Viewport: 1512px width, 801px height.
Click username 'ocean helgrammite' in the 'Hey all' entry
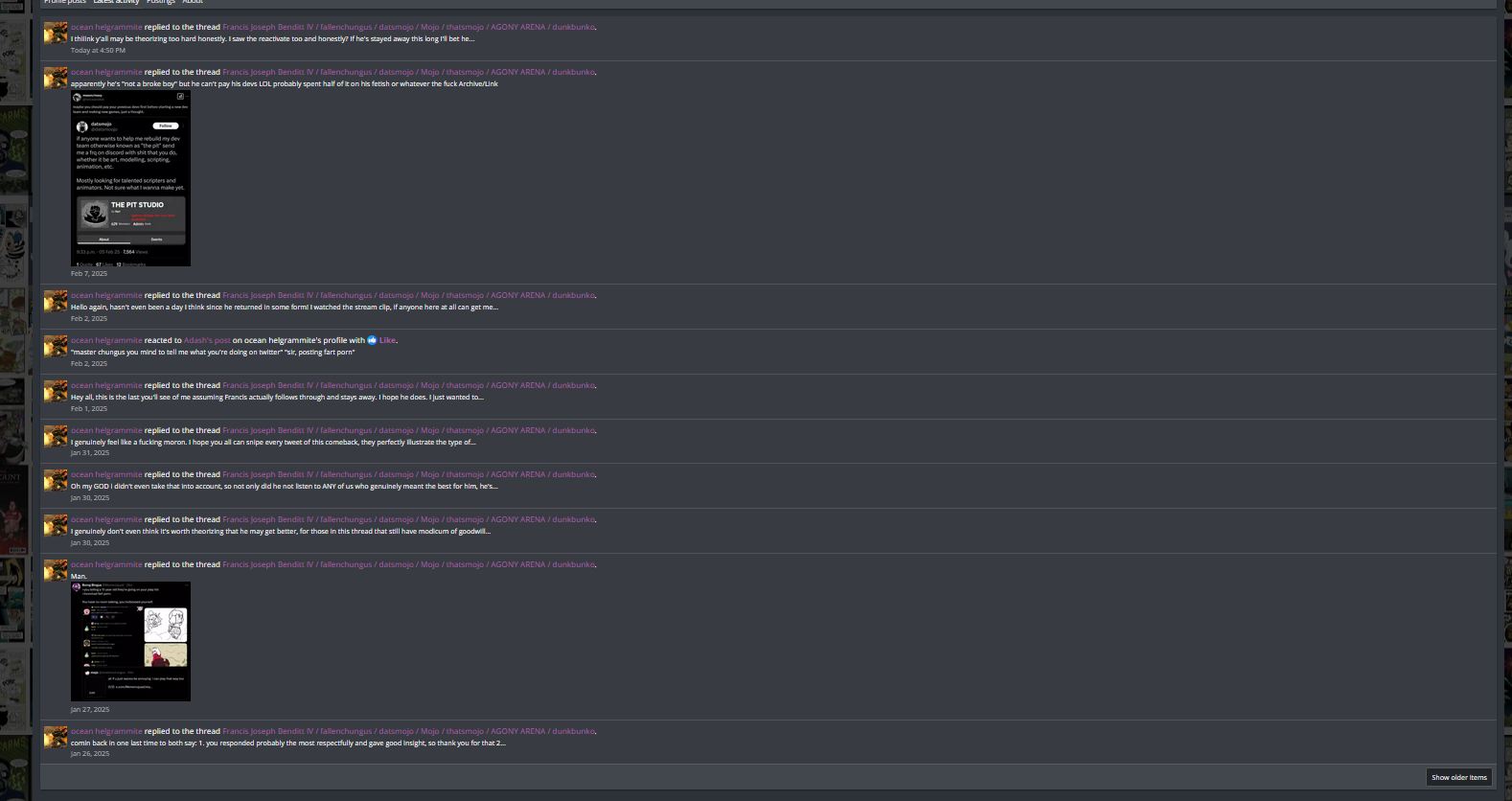click(x=106, y=385)
